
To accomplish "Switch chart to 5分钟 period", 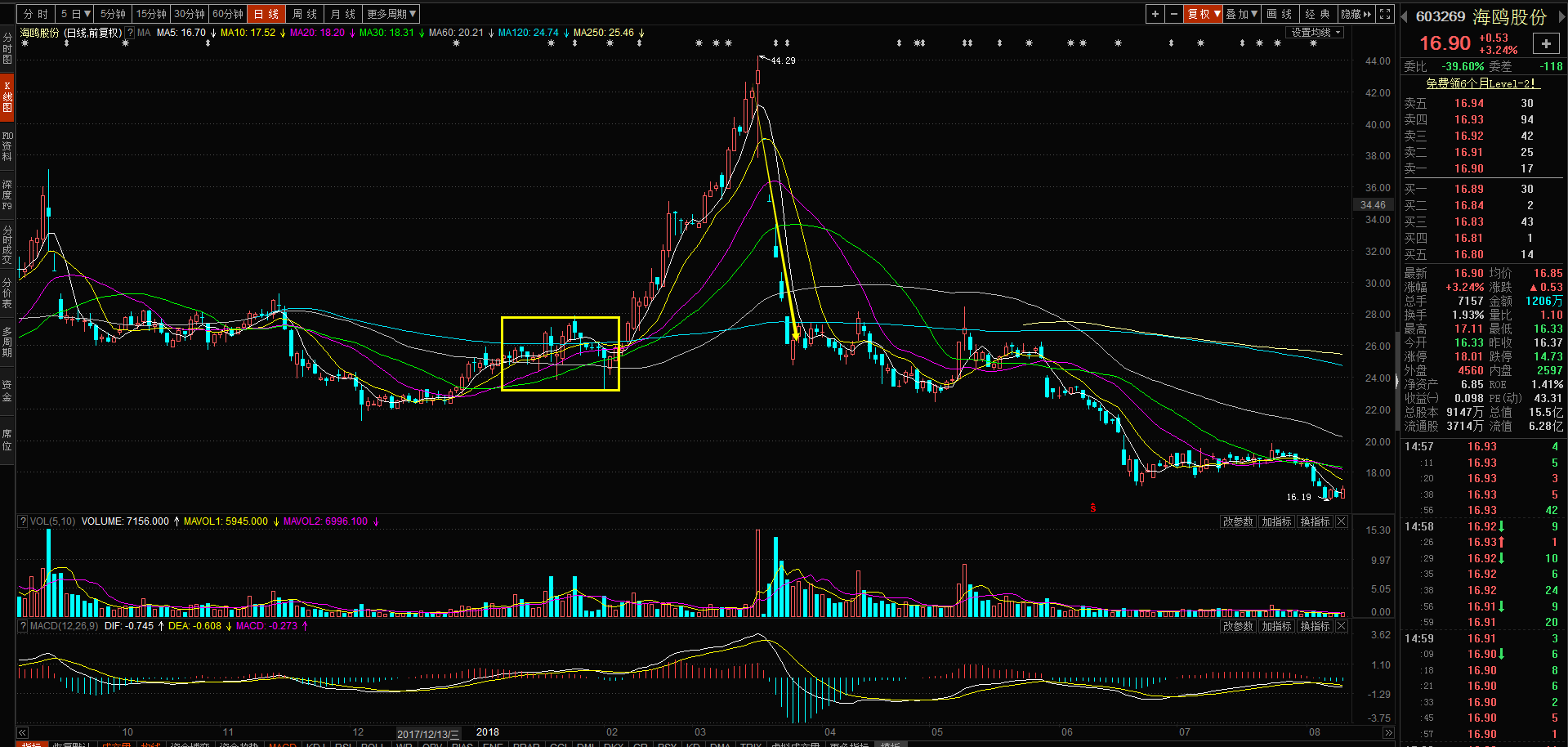I will tap(113, 14).
